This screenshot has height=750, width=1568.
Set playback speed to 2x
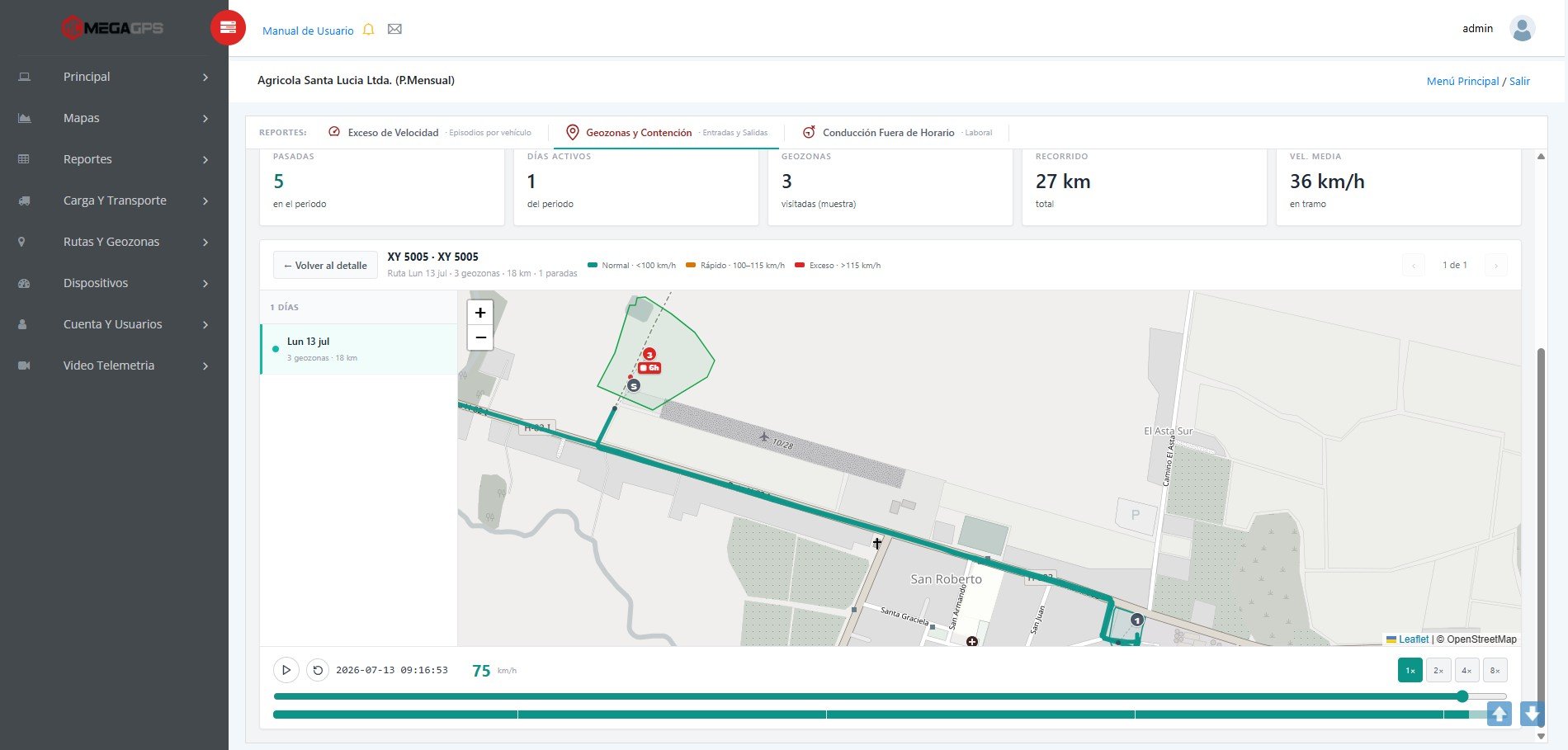[x=1438, y=670]
